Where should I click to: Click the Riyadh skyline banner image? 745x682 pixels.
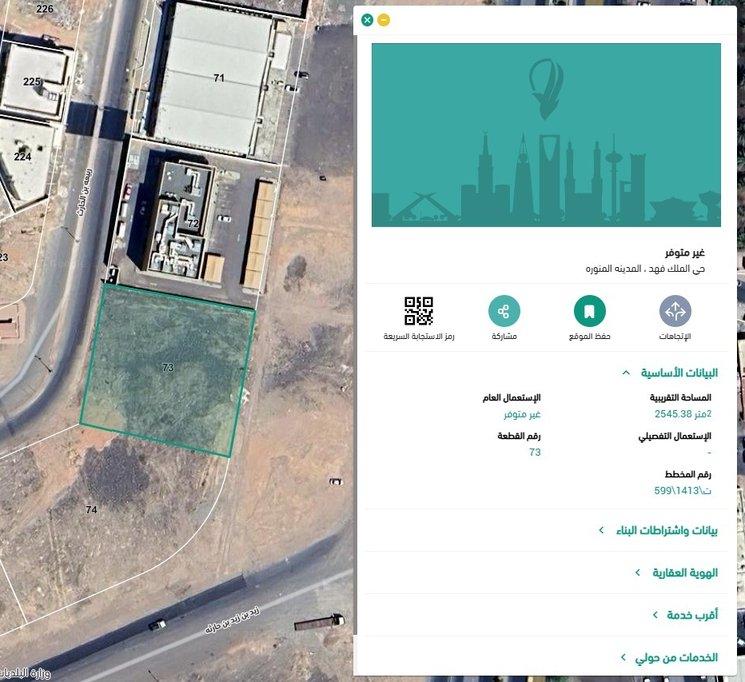tap(546, 135)
